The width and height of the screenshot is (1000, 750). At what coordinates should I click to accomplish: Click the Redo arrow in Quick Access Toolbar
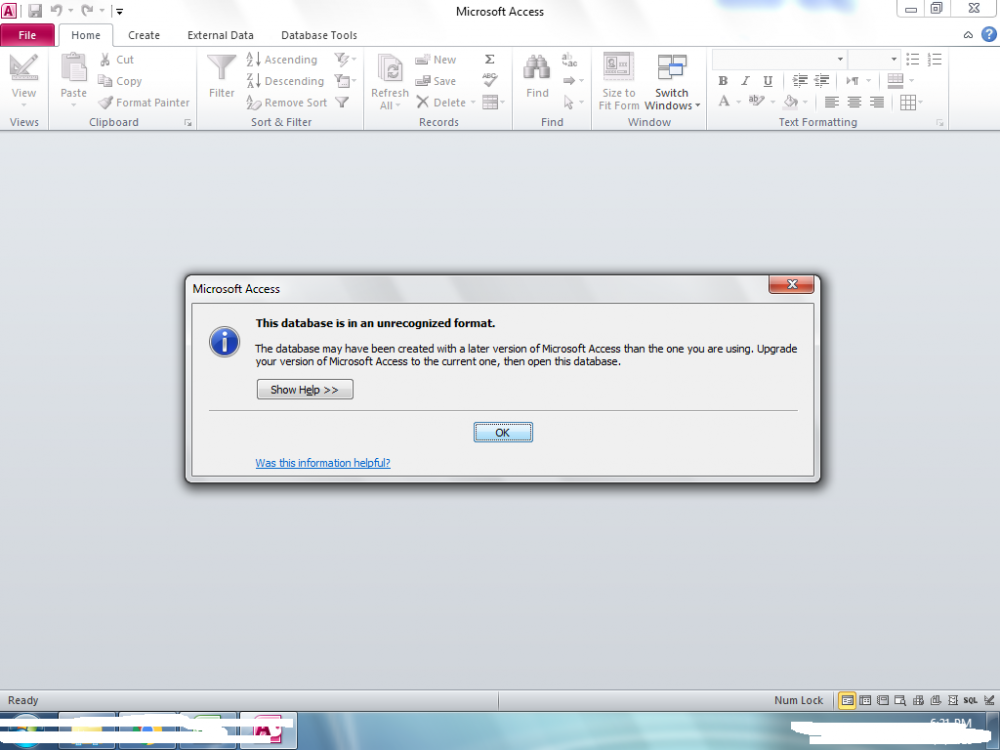coord(87,10)
